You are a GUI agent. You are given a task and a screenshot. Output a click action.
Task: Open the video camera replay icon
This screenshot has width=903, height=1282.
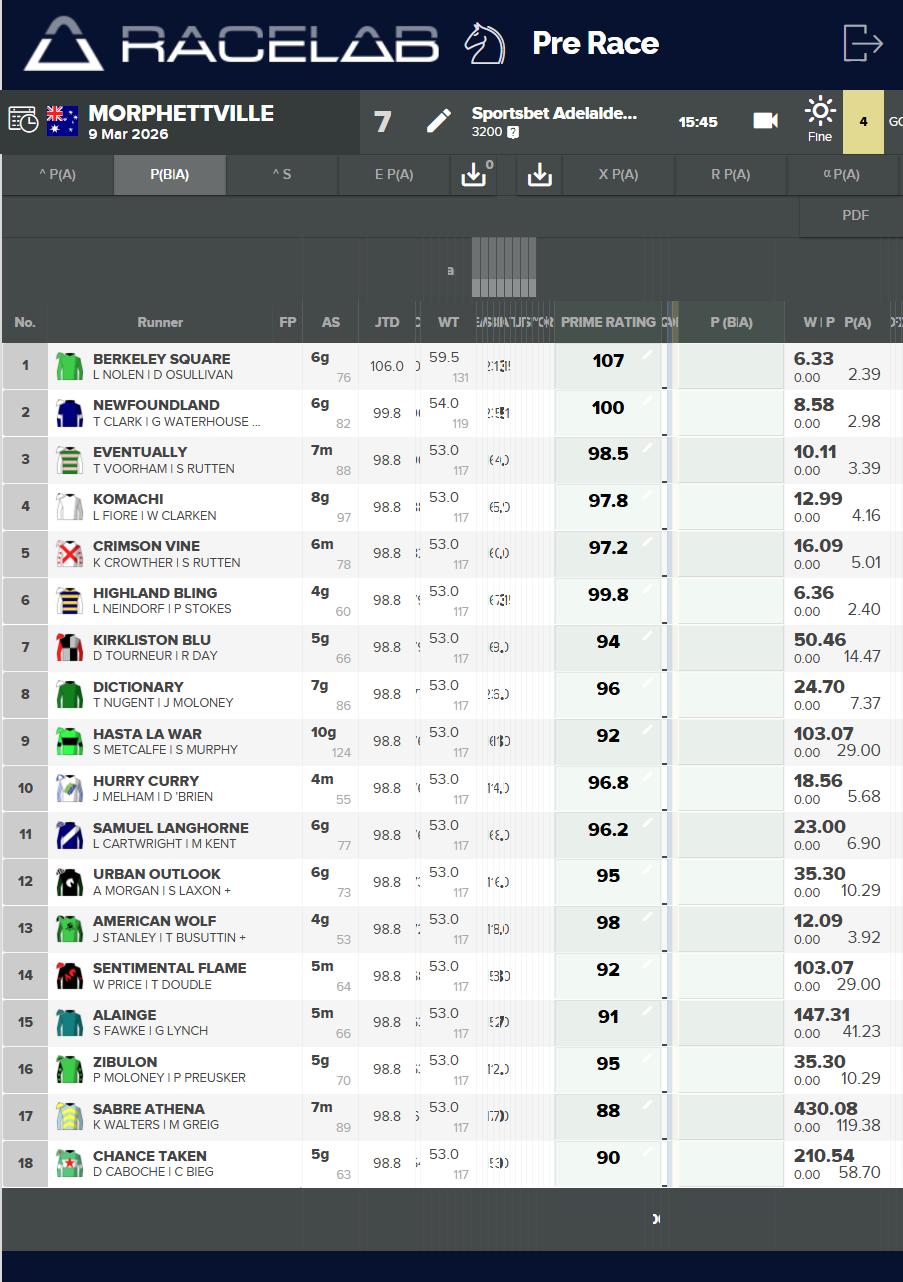click(765, 121)
